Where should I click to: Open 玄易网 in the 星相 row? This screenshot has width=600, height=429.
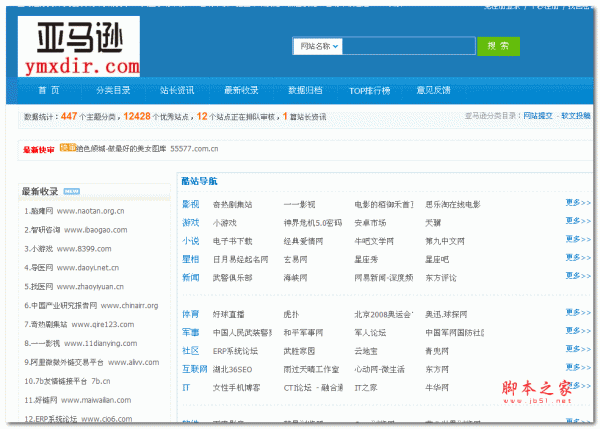click(x=295, y=260)
